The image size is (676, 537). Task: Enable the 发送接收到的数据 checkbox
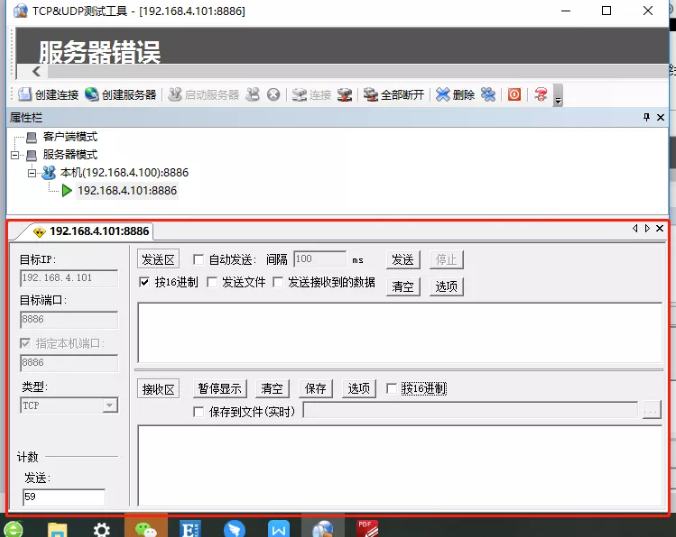[x=278, y=282]
